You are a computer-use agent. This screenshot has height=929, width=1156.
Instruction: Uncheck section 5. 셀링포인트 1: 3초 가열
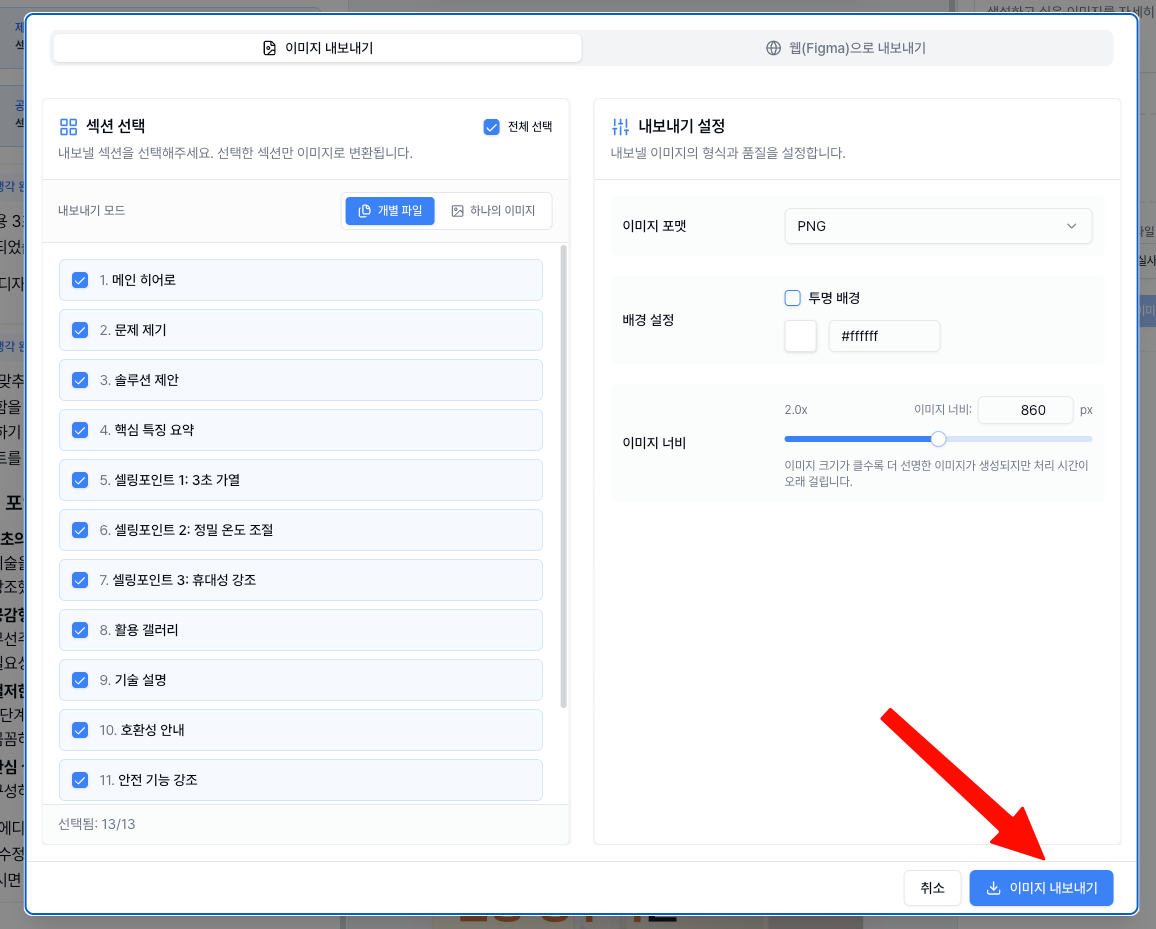80,480
